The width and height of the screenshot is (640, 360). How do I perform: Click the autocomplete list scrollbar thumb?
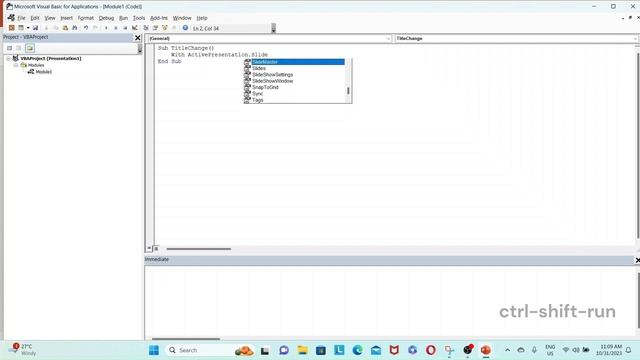pos(348,91)
